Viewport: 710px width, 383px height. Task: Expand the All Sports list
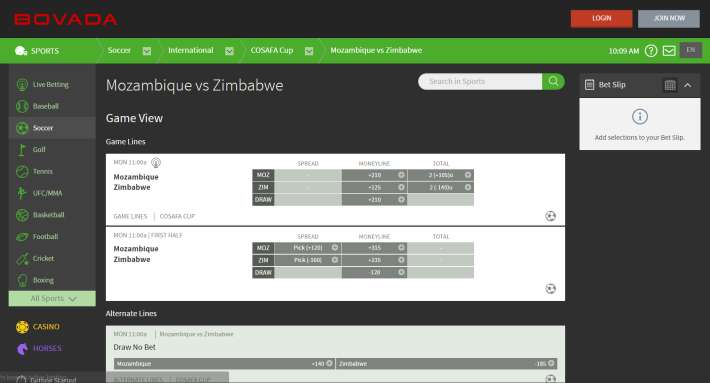pyautogui.click(x=52, y=298)
